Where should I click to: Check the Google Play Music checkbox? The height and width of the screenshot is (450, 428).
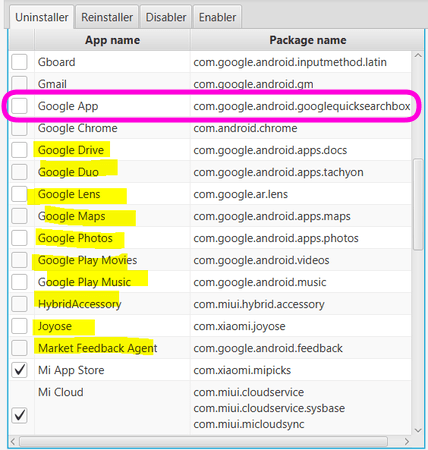[19, 282]
